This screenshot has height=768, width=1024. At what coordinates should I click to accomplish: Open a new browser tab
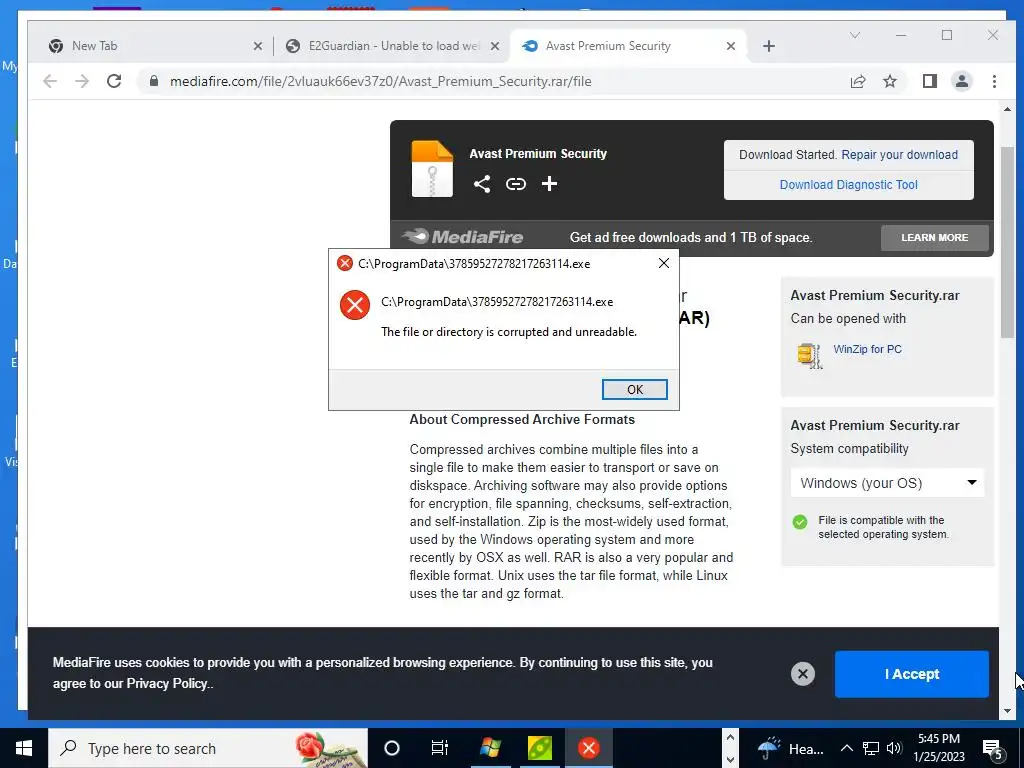[x=769, y=46]
